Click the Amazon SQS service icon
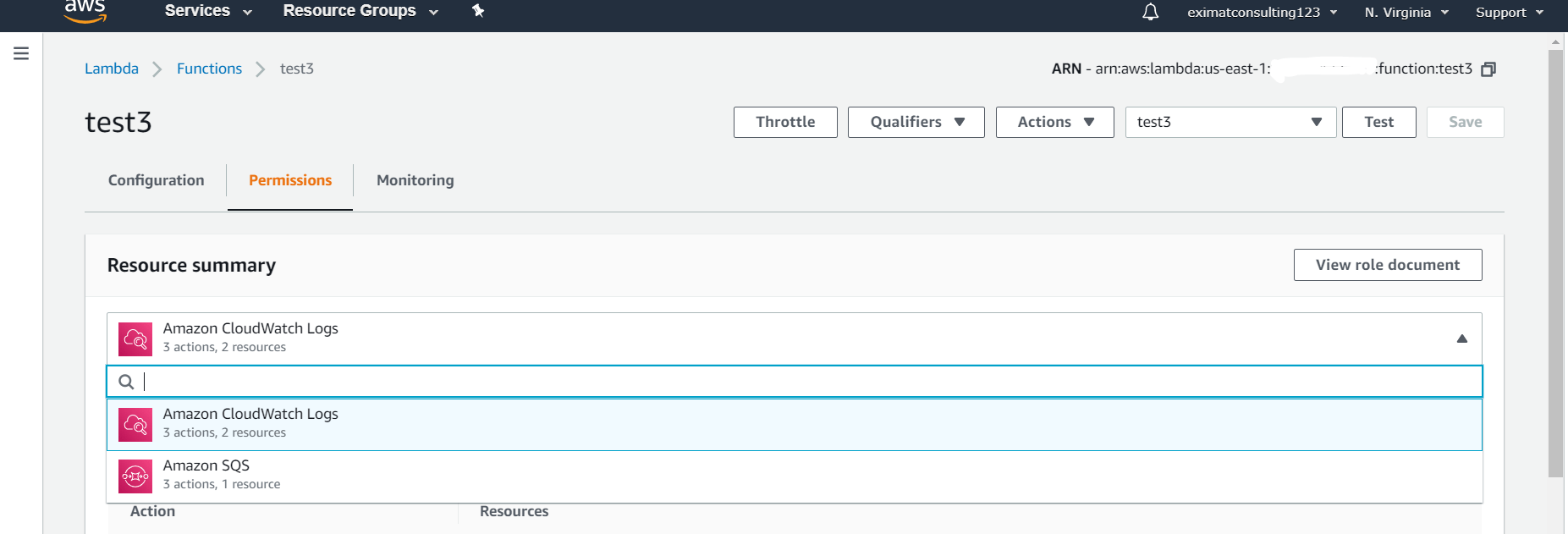The height and width of the screenshot is (534, 1568). pyautogui.click(x=135, y=476)
